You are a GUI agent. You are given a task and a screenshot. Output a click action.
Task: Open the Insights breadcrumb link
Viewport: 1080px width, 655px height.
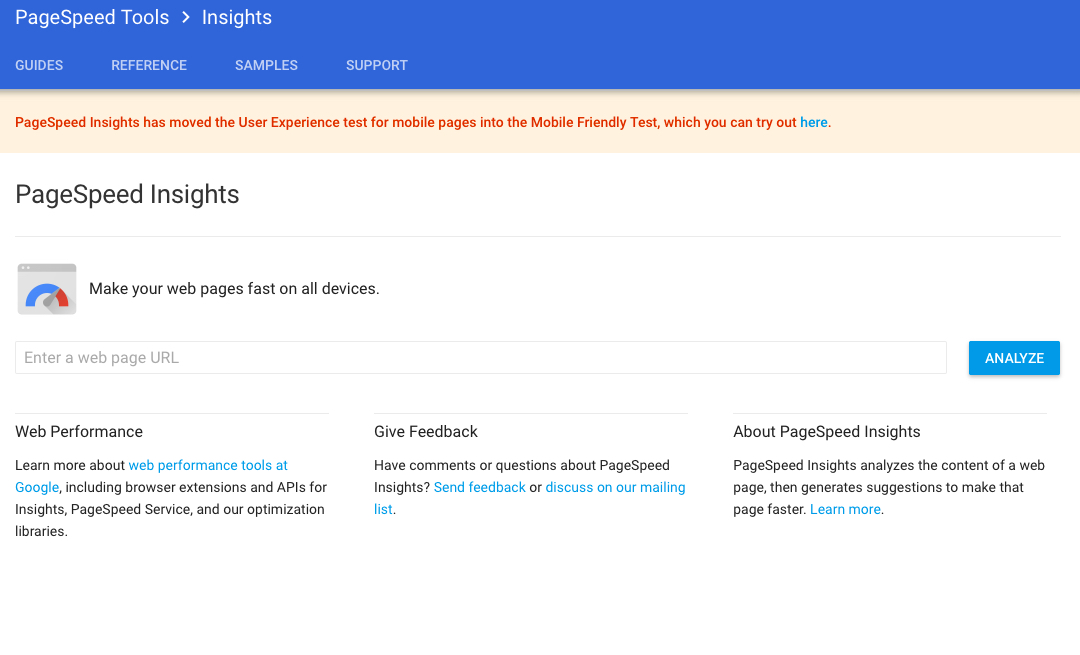pos(237,17)
